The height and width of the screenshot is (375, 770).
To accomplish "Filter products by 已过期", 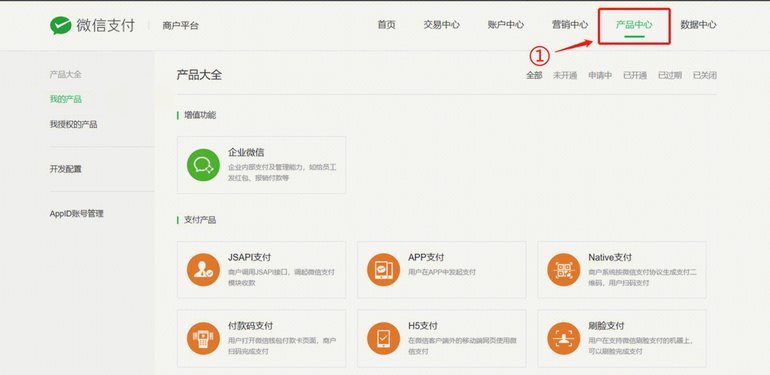I will 670,76.
